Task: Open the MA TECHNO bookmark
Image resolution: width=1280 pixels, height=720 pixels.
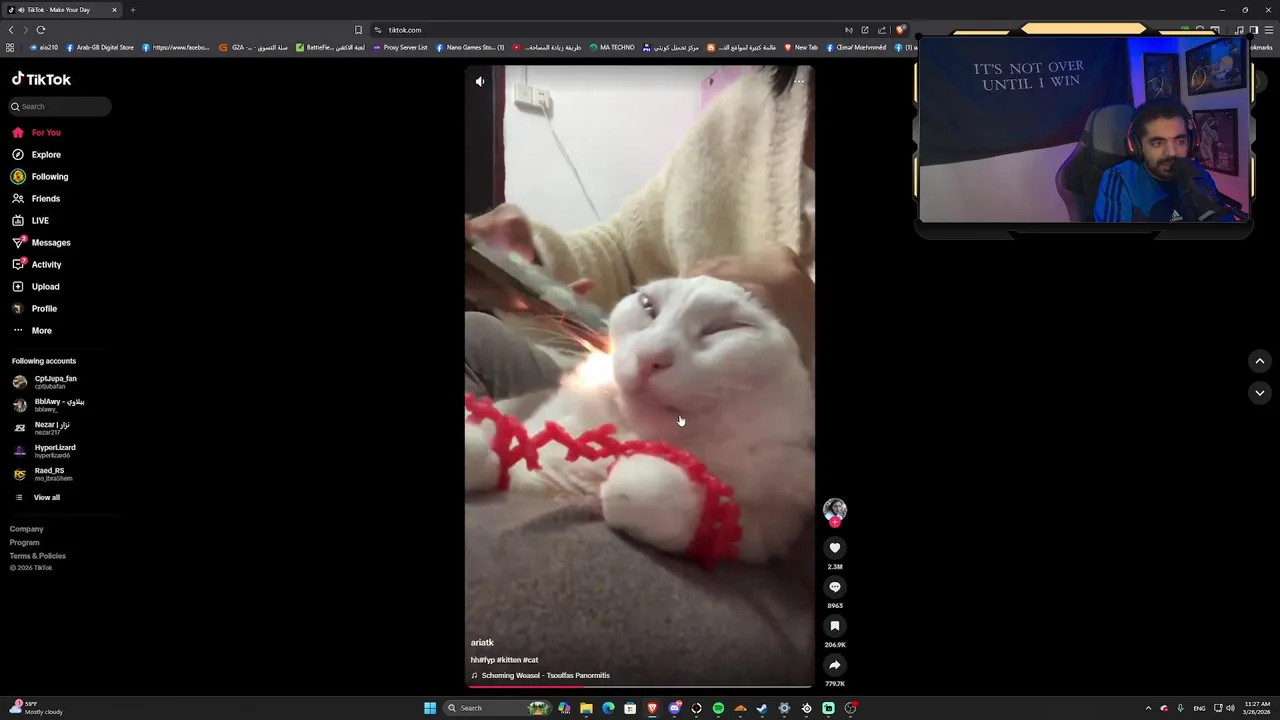Action: (612, 47)
